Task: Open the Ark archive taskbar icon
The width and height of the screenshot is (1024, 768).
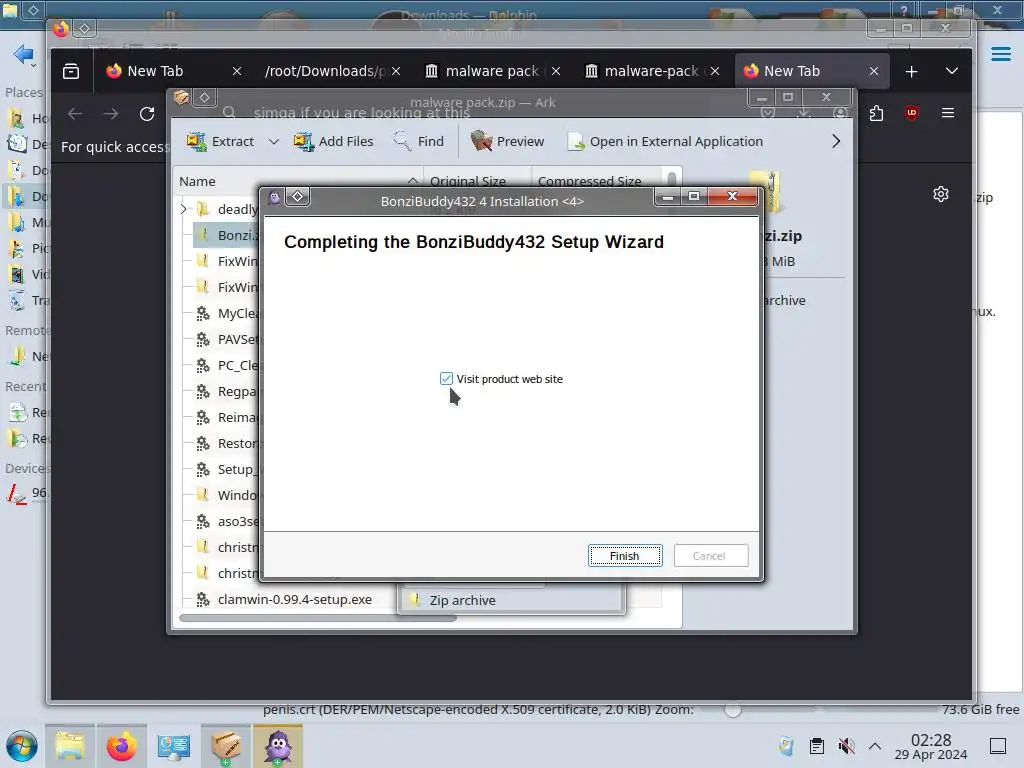Action: pyautogui.click(x=225, y=746)
